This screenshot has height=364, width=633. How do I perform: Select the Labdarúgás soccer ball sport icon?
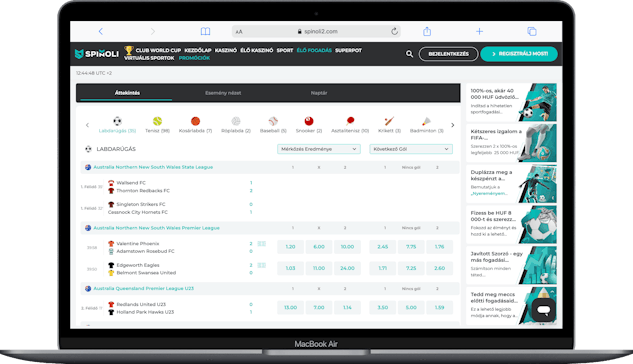click(117, 121)
